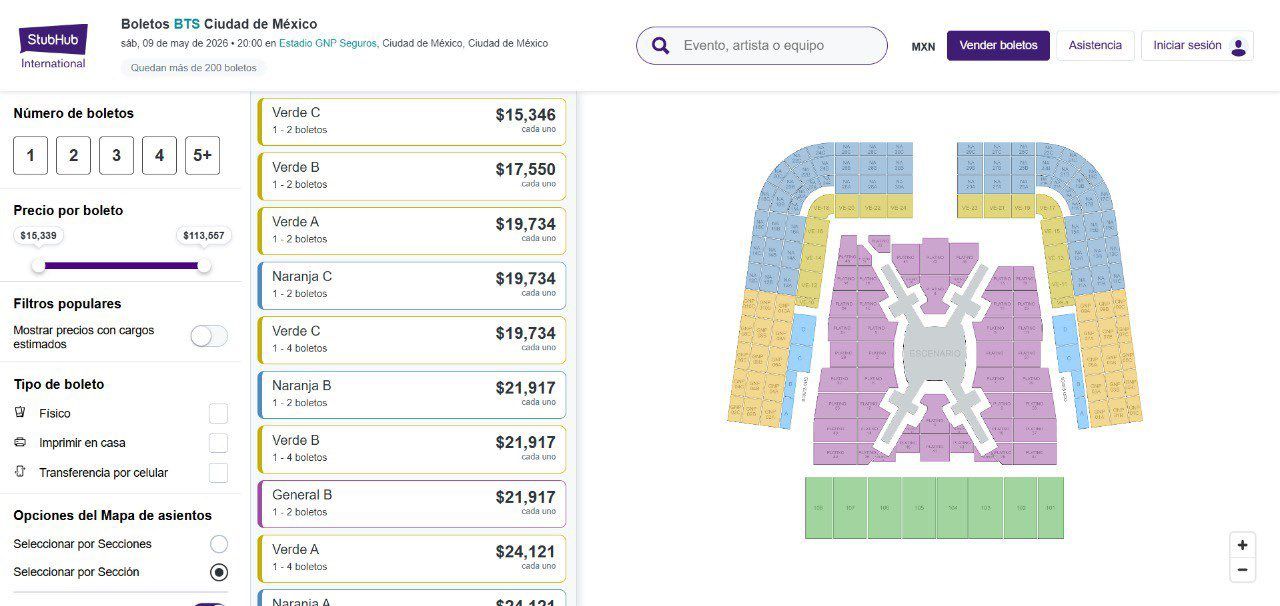
Task: Click the user account icon beside Iniciar sesión
Action: click(x=1237, y=45)
